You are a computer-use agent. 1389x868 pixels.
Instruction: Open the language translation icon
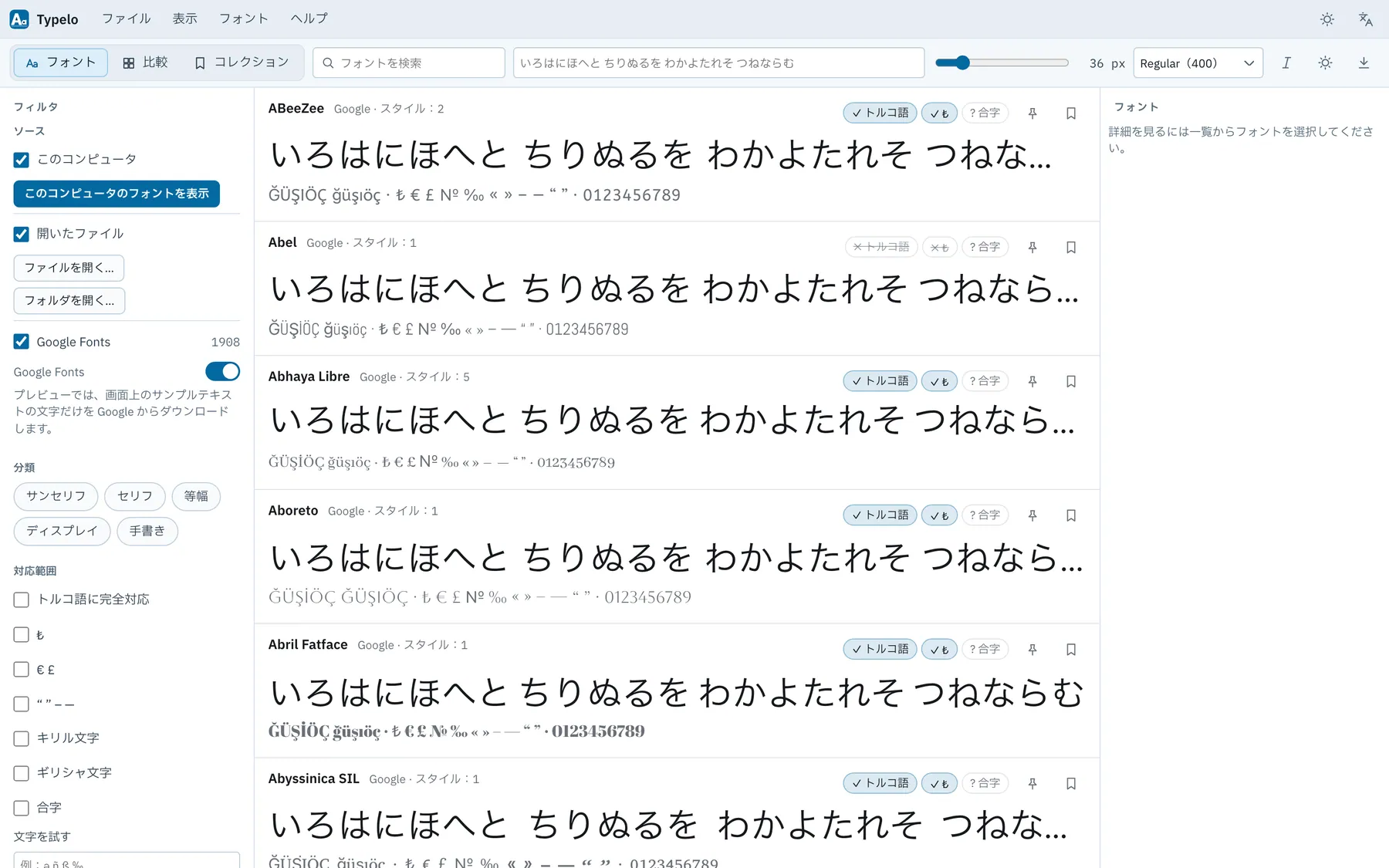[x=1366, y=19]
